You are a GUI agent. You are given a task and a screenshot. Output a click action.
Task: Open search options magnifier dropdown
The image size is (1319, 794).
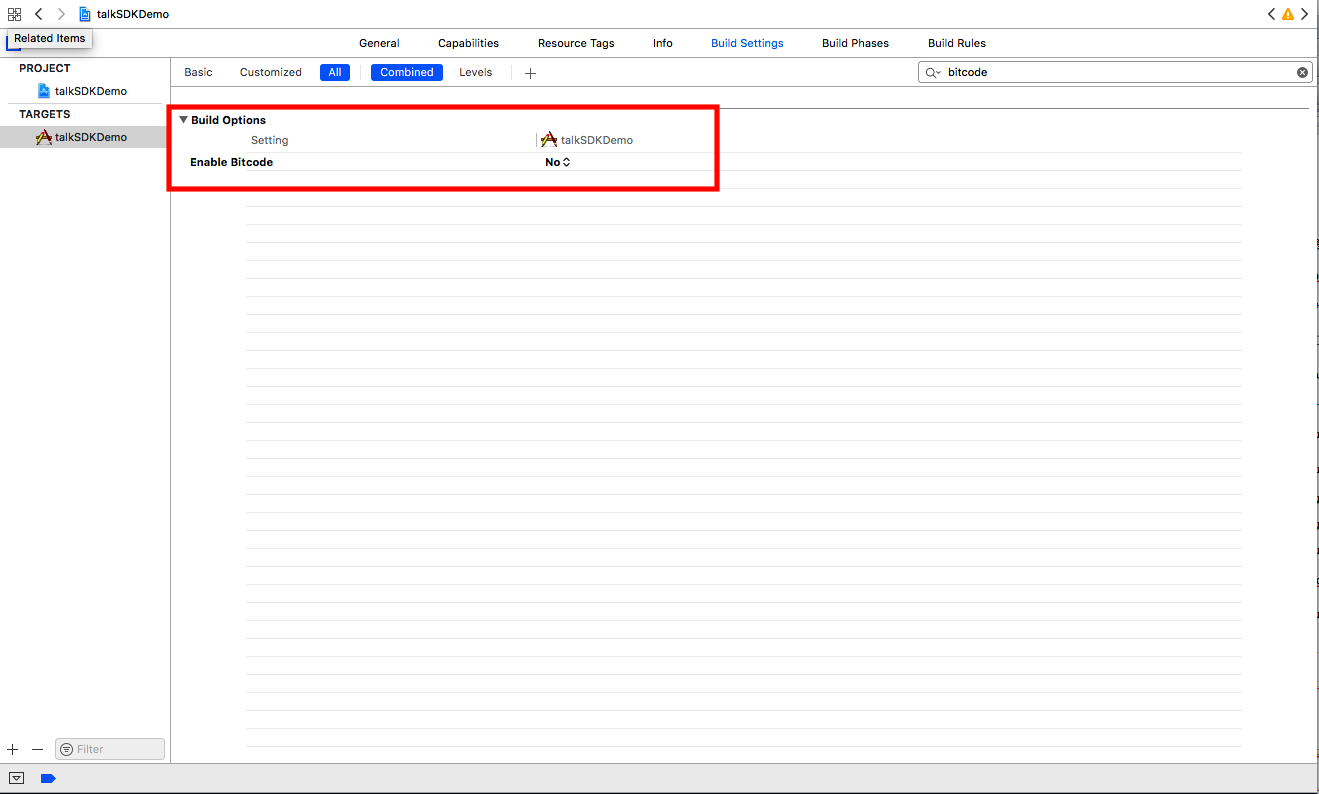(x=932, y=72)
